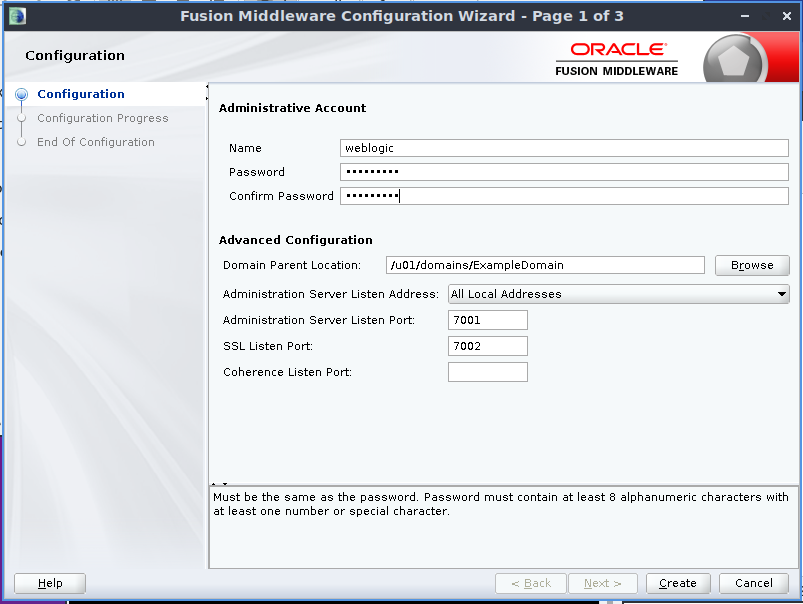This screenshot has width=803, height=604.
Task: Select the Configuration step in sidebar
Action: pyautogui.click(x=81, y=94)
